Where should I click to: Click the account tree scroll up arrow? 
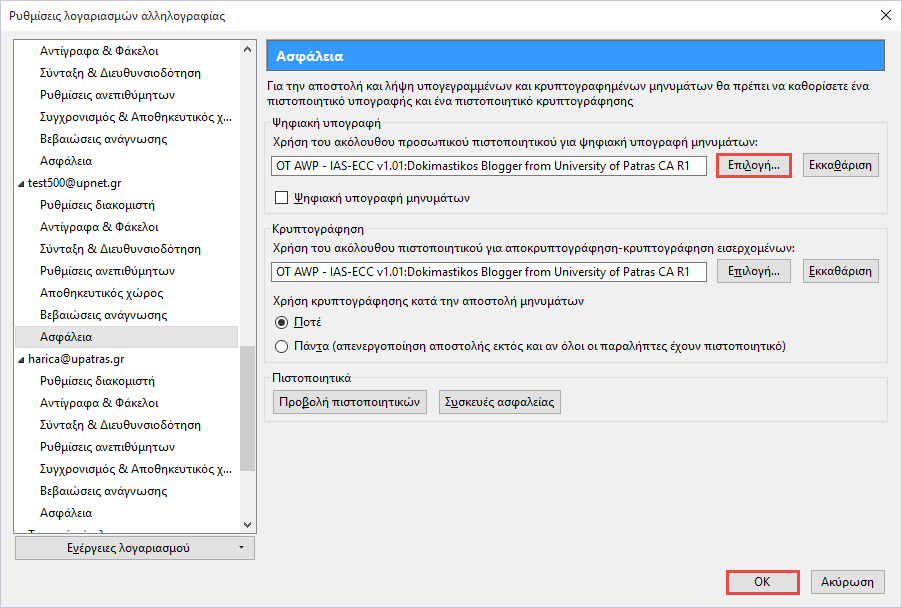[247, 49]
